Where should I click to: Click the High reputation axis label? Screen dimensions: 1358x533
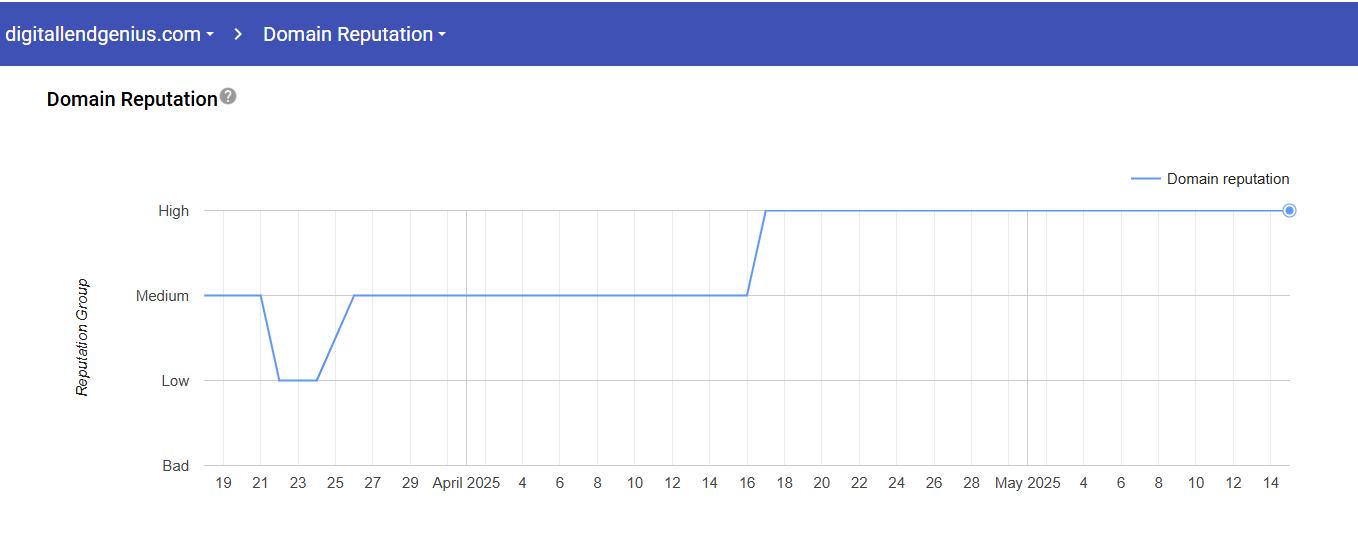point(173,211)
